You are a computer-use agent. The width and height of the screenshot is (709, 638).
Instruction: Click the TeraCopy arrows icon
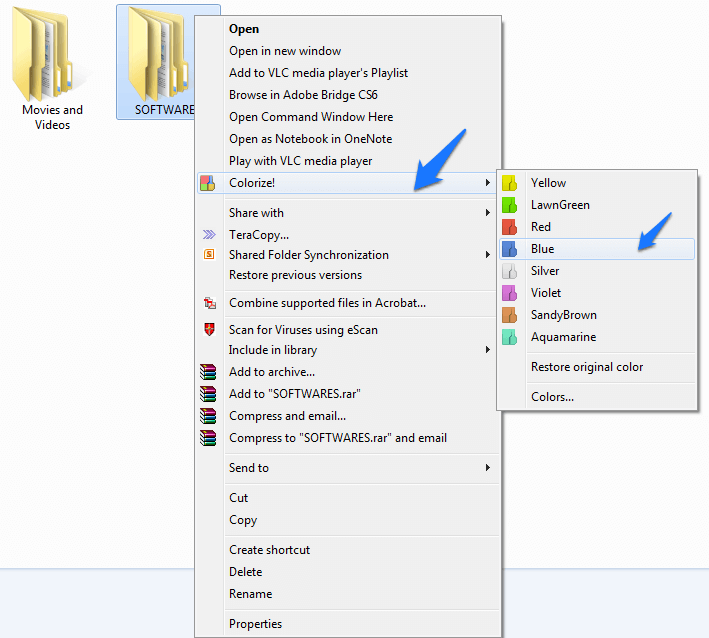[209, 234]
